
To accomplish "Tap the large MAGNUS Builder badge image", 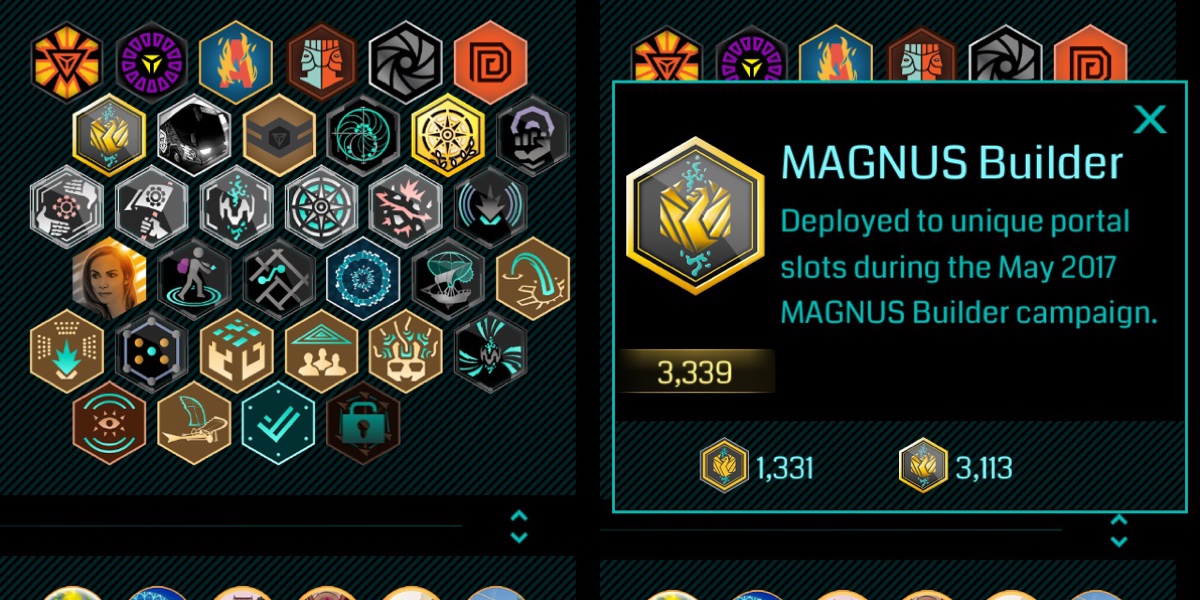I will point(695,216).
